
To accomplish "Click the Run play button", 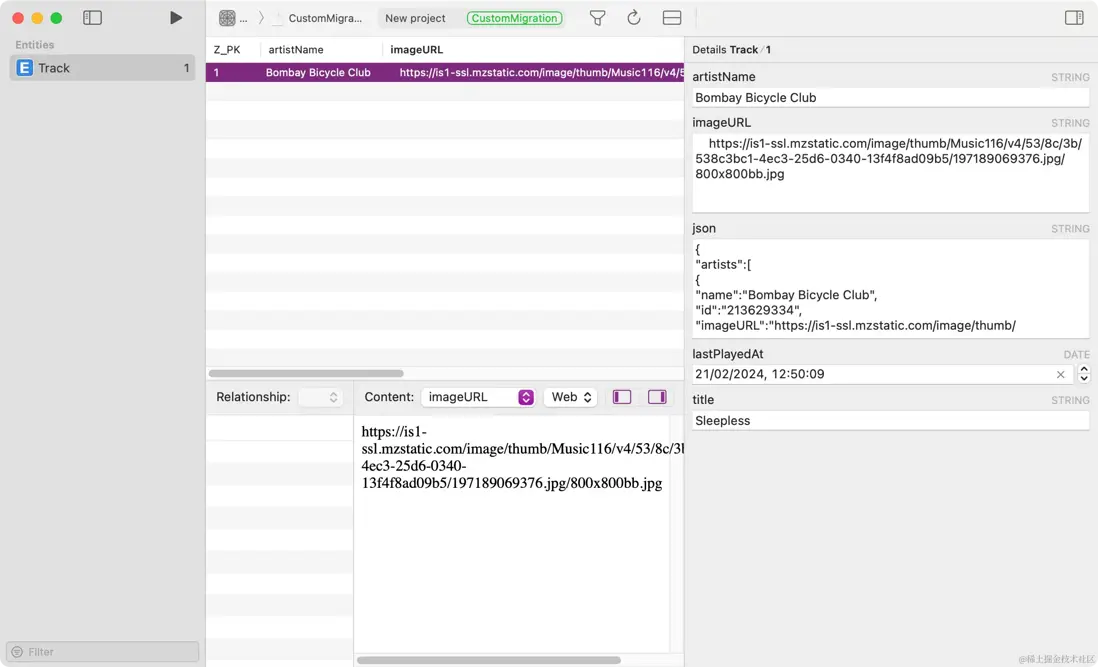I will point(176,18).
